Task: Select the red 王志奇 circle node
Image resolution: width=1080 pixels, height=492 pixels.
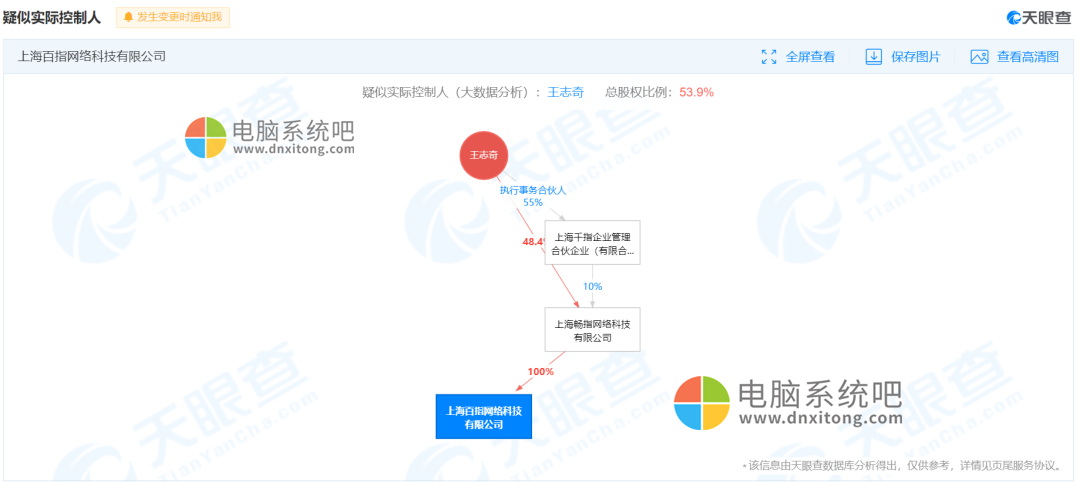Action: [x=484, y=155]
